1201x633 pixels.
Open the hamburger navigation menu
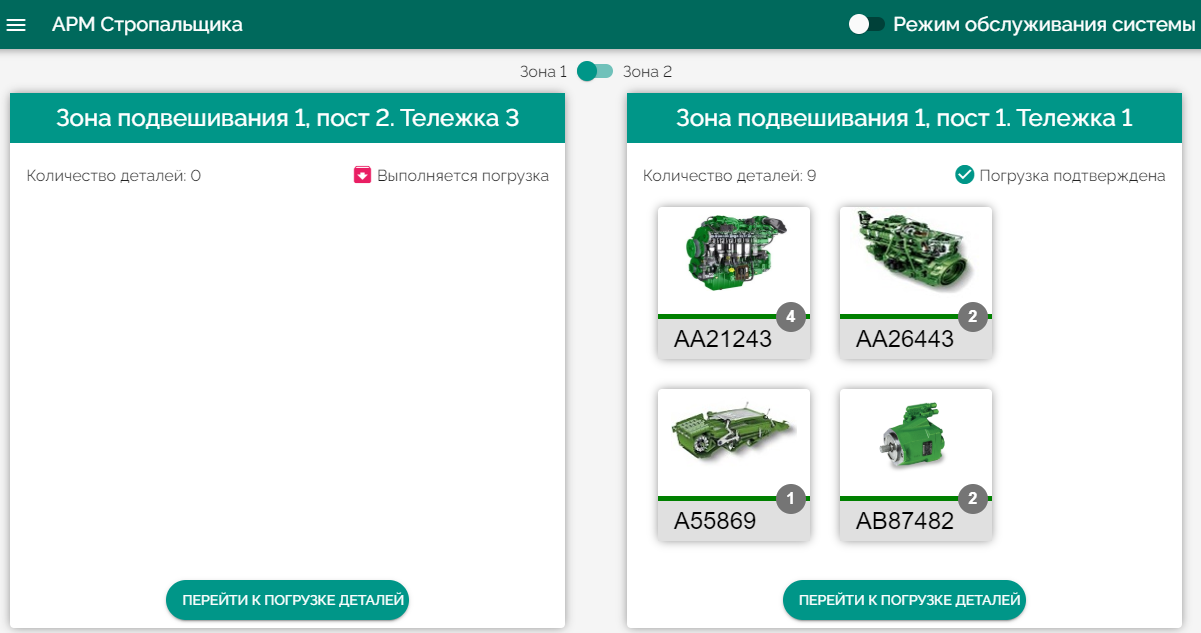(16, 25)
